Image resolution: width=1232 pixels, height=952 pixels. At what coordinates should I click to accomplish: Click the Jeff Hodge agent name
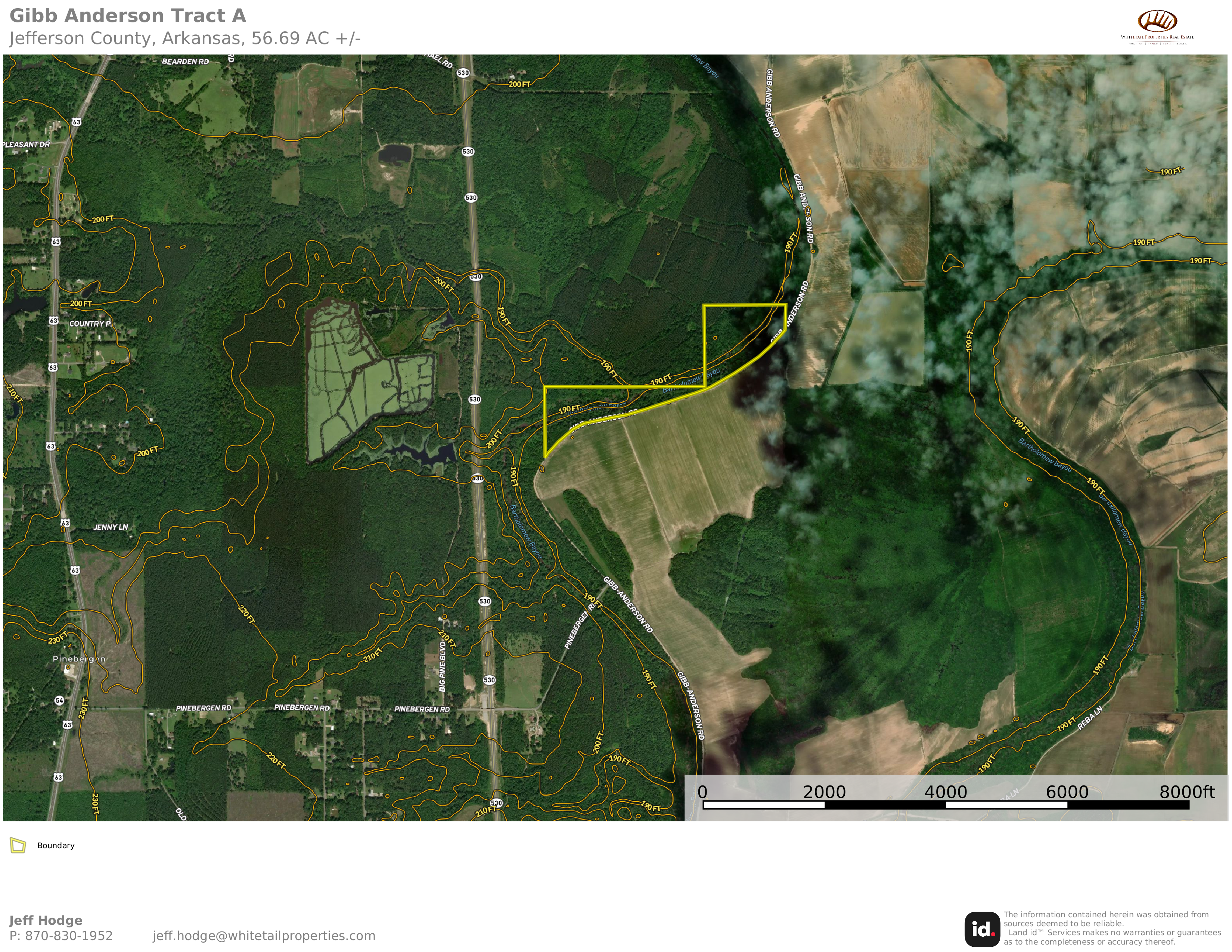(46, 920)
